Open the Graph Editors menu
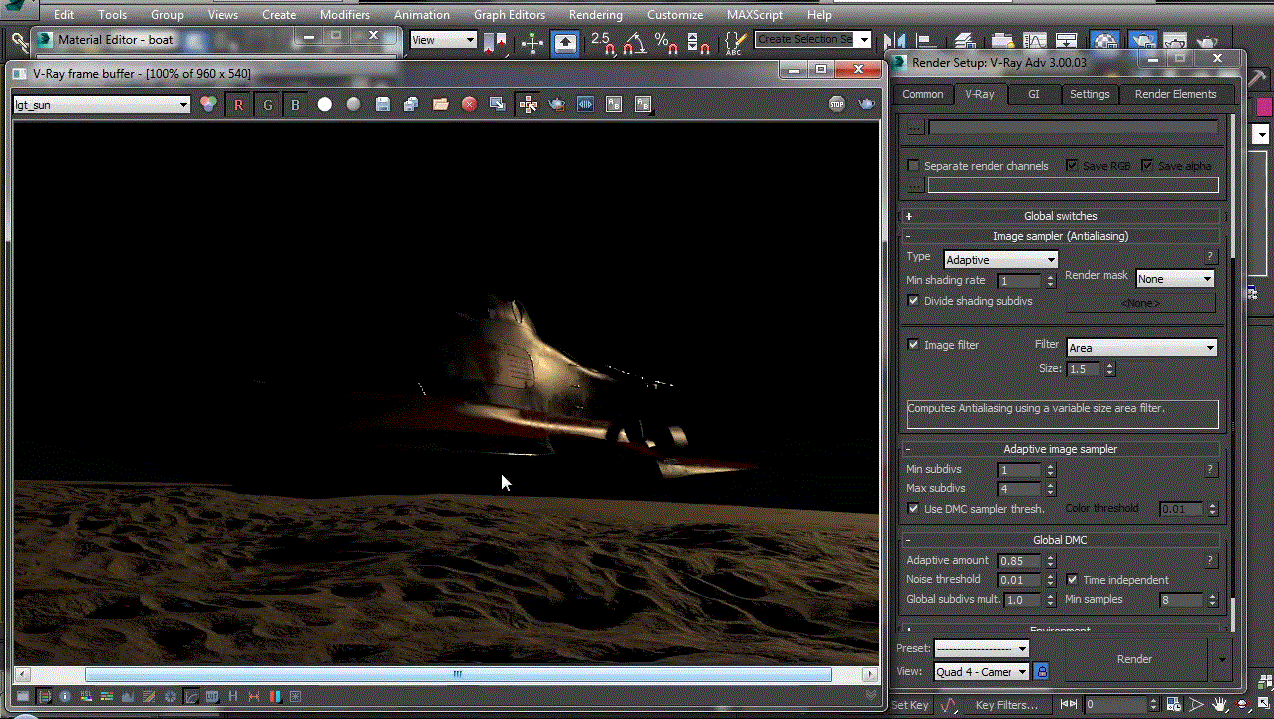Screen dimensions: 1274x719 click(x=509, y=15)
